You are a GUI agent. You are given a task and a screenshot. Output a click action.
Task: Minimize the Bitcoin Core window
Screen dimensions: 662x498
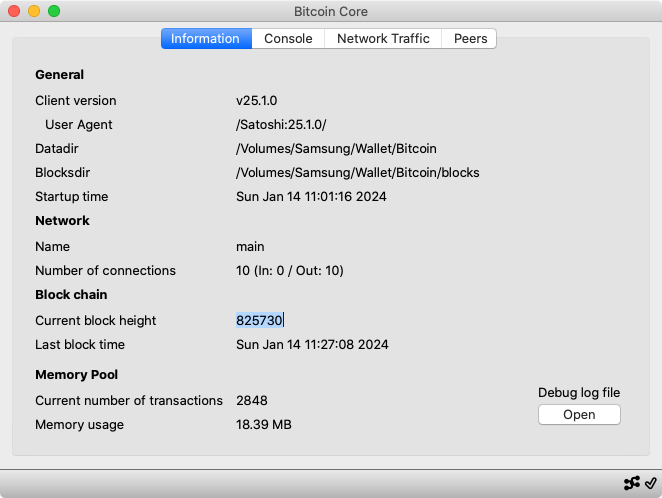pos(34,11)
